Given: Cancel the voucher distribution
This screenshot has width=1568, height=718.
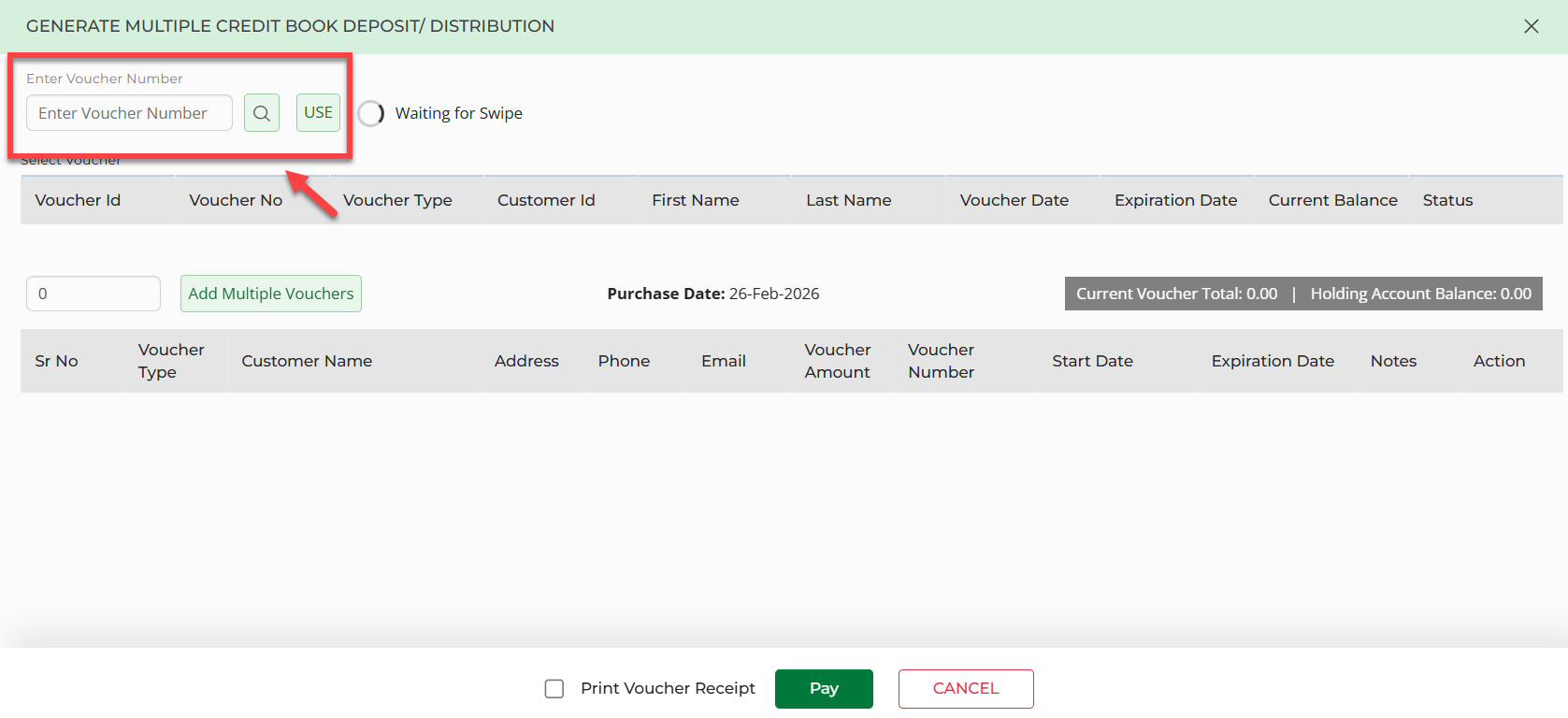Looking at the screenshot, I should tap(965, 689).
